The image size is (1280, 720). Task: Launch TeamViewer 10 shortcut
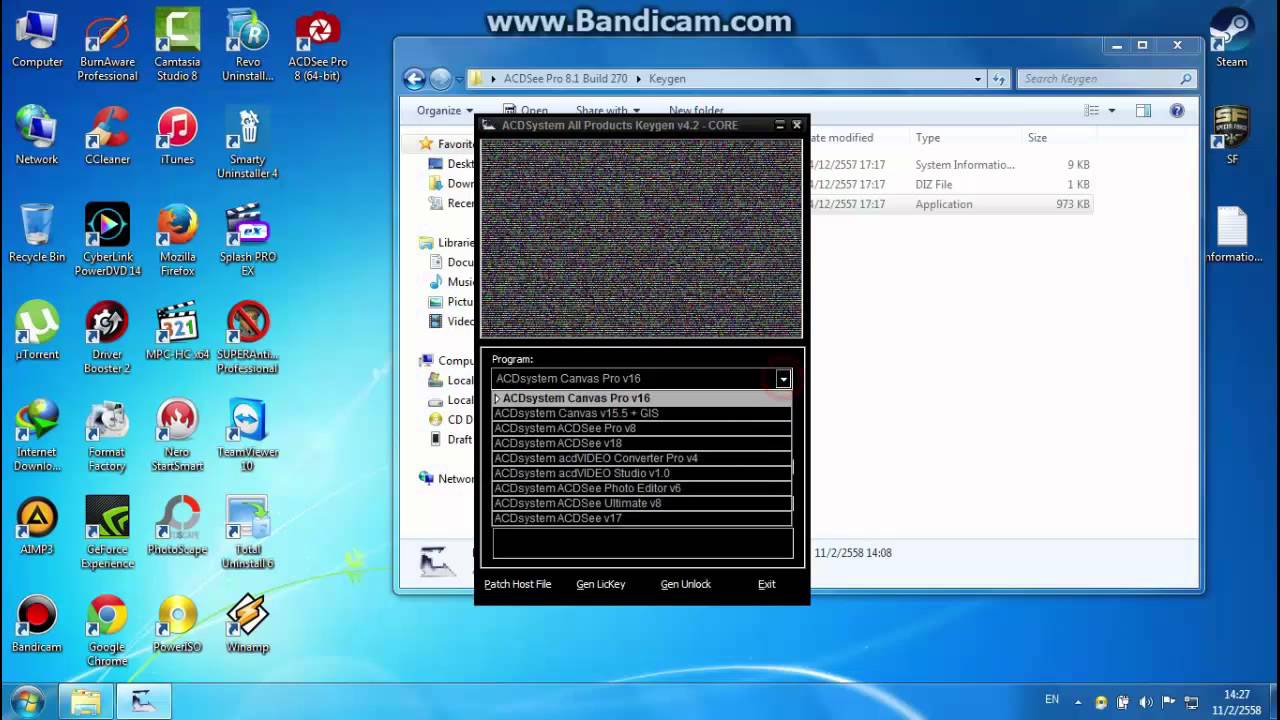(247, 436)
